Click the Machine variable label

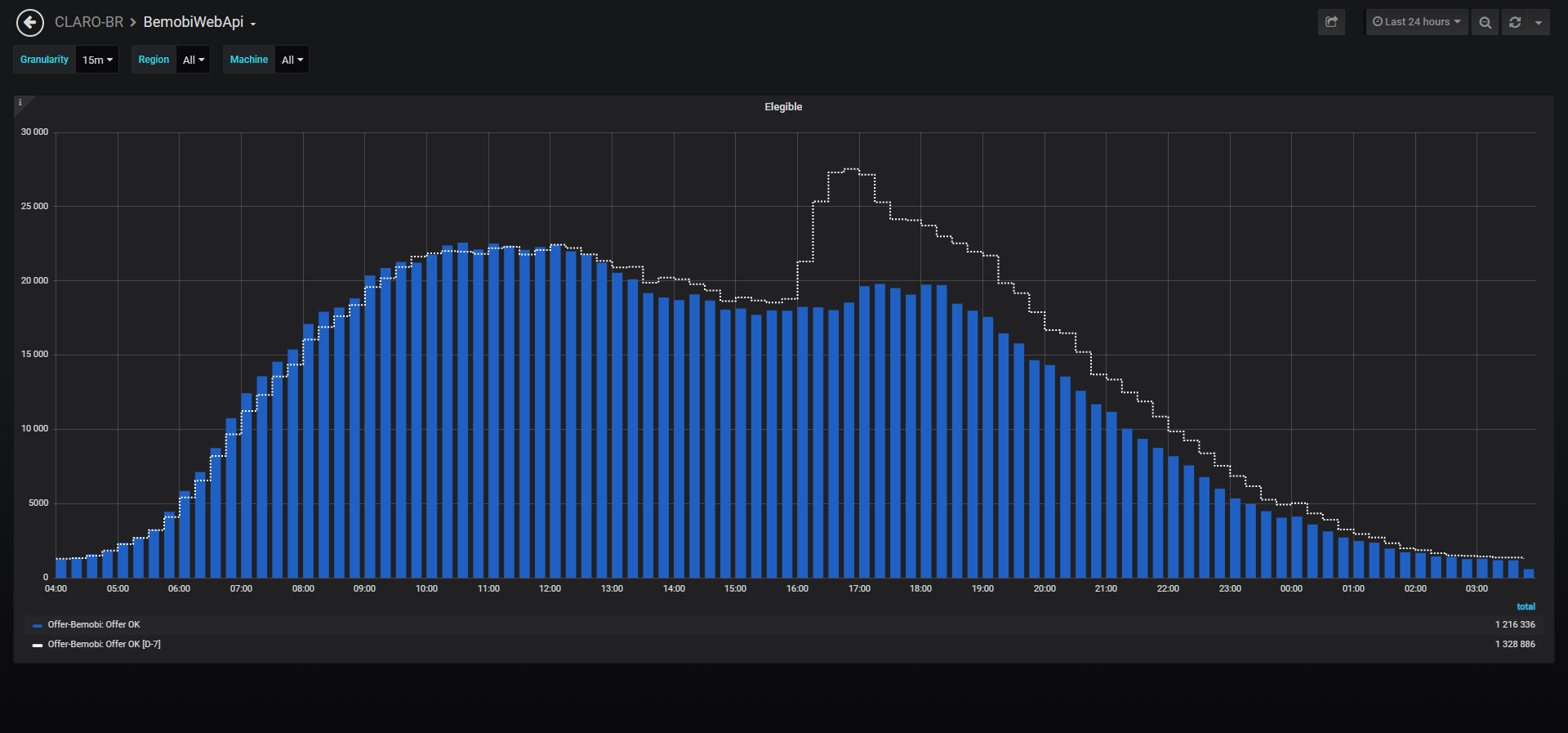click(249, 60)
